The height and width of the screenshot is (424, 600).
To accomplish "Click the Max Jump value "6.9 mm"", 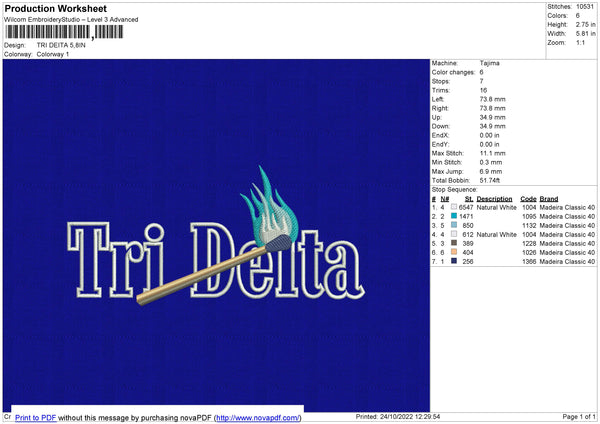I will tap(491, 171).
